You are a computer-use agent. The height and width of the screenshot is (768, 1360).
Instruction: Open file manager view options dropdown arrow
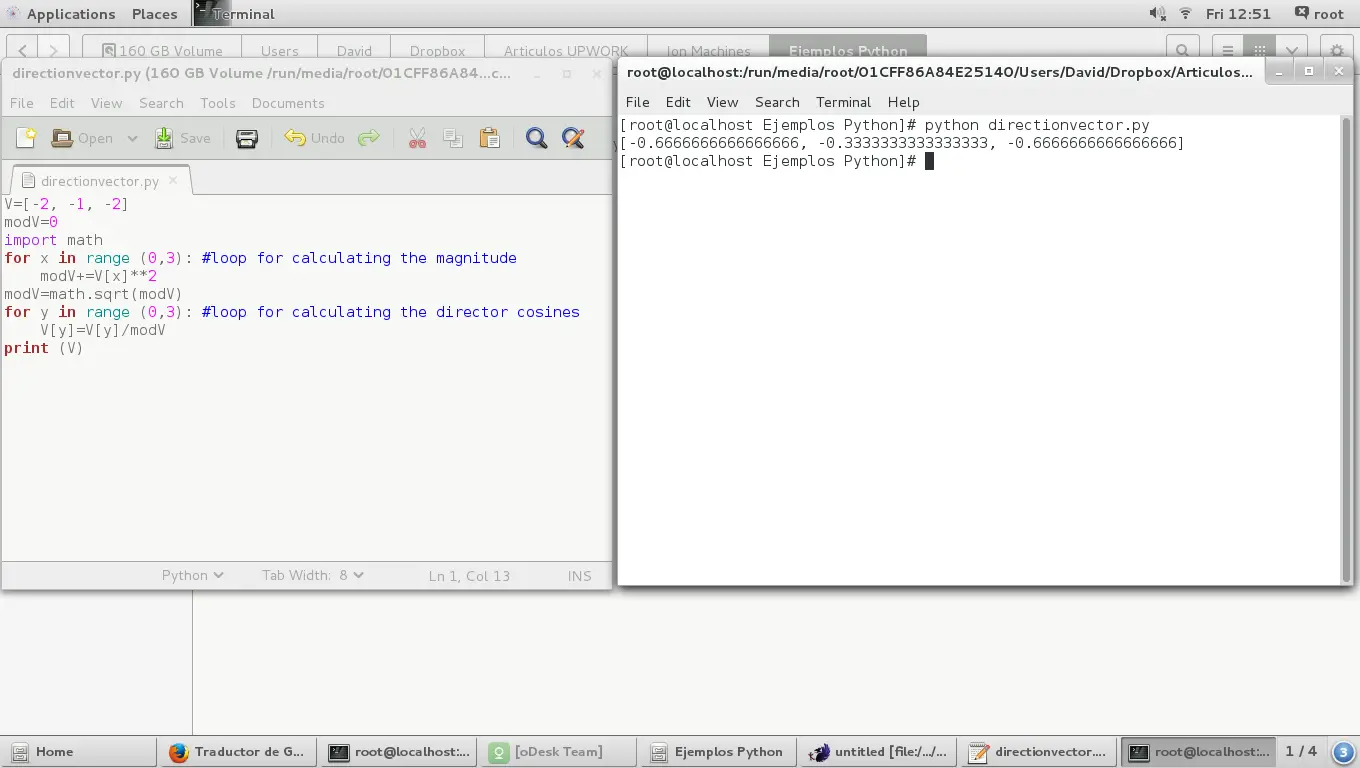[x=1292, y=50]
